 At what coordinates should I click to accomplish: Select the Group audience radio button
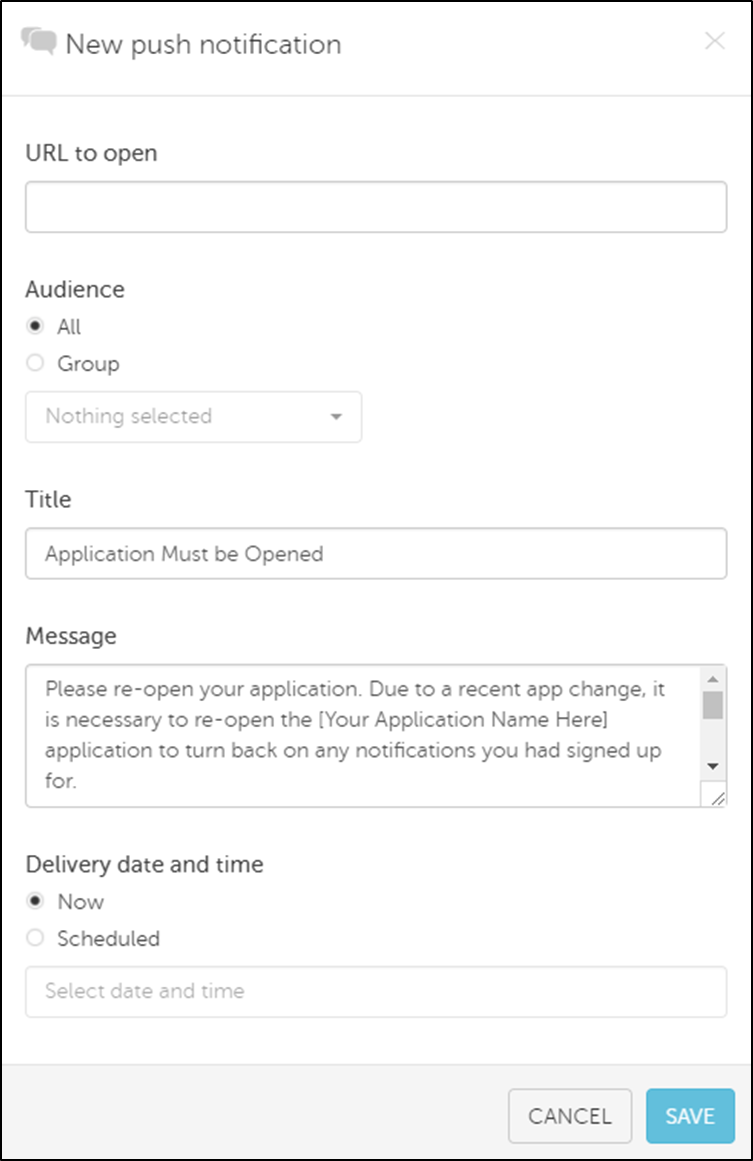34,363
